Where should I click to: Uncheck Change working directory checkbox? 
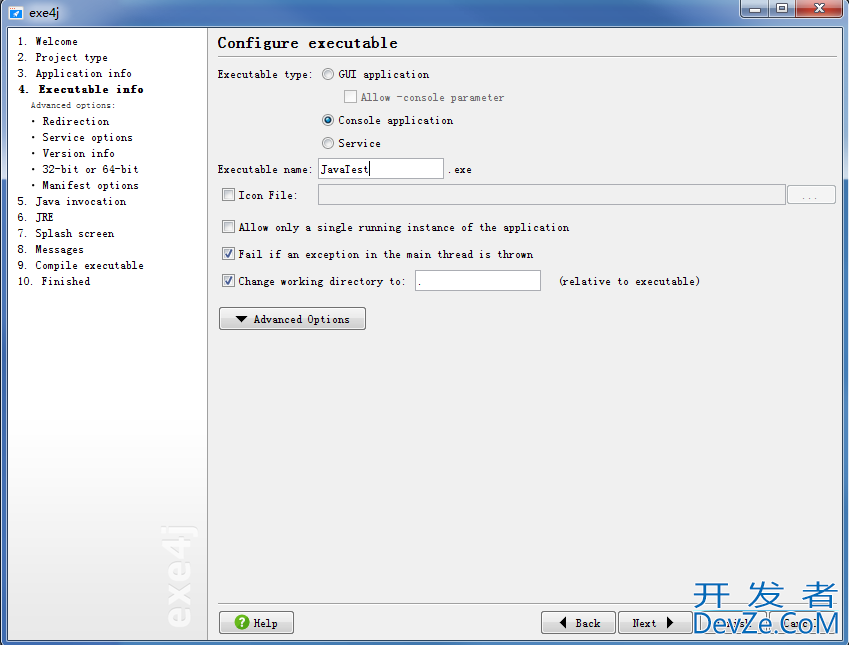(228, 281)
